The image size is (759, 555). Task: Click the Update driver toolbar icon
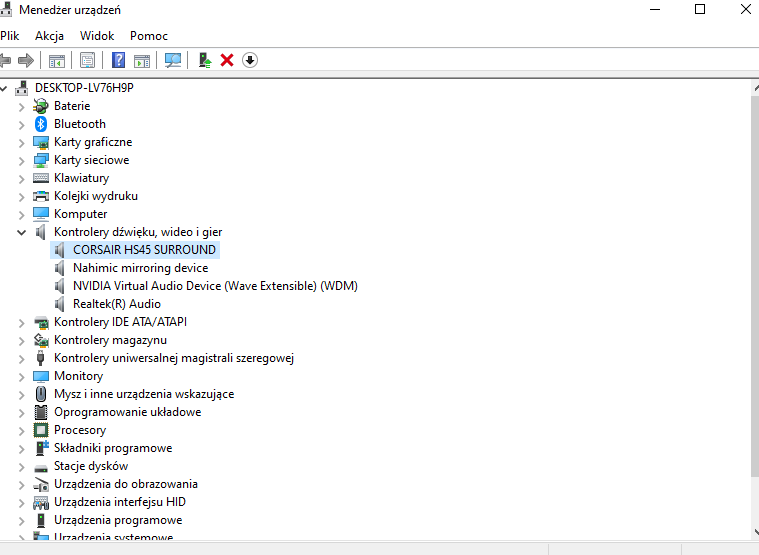(x=205, y=60)
